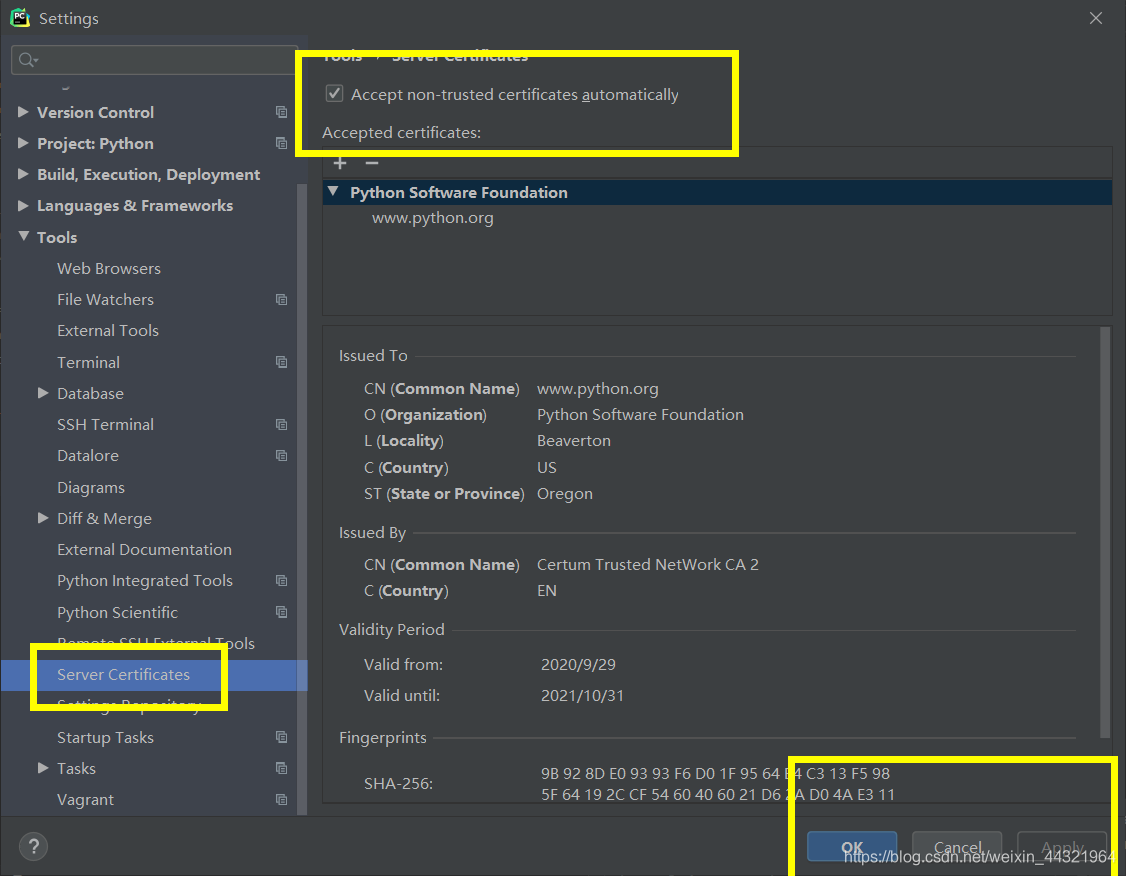Open Startup Tasks settings

[x=106, y=737]
